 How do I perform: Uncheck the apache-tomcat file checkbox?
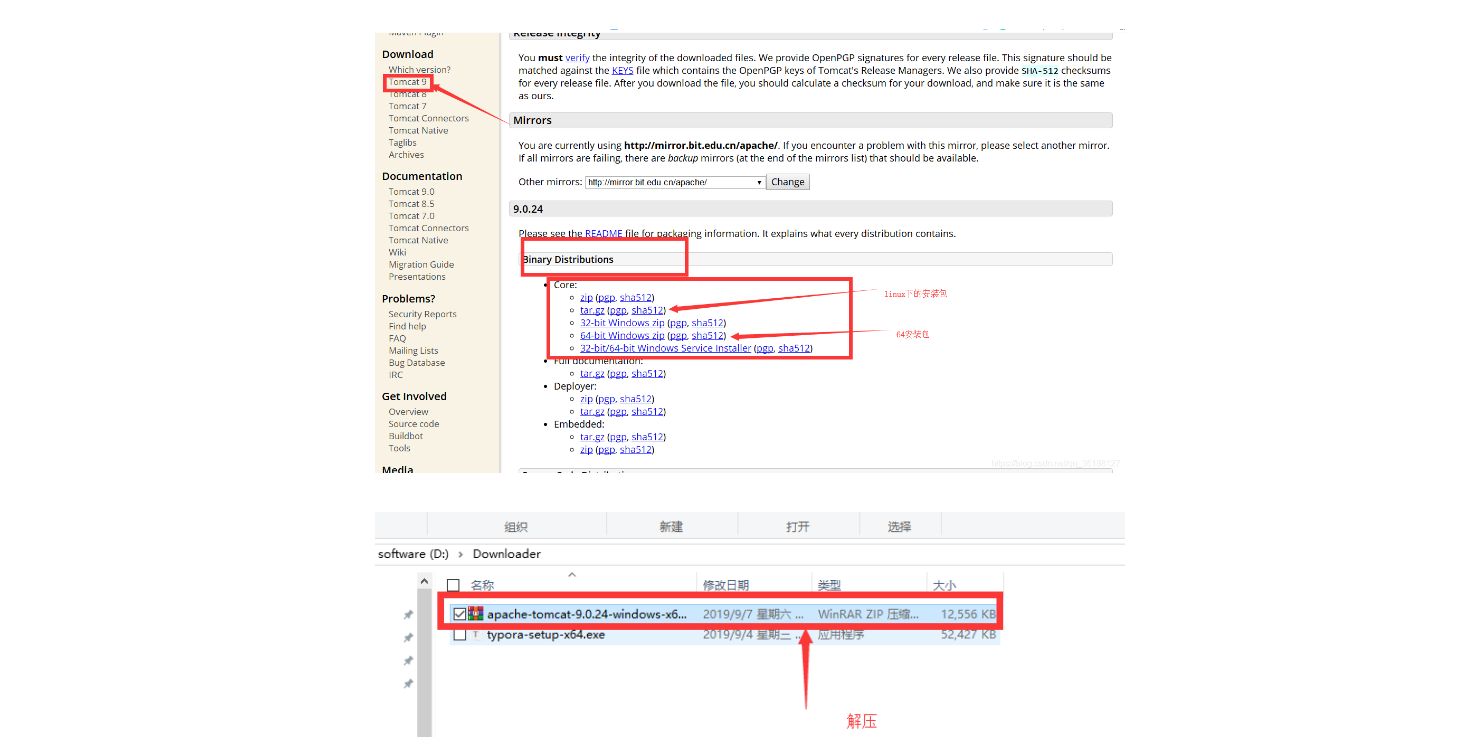pos(459,614)
